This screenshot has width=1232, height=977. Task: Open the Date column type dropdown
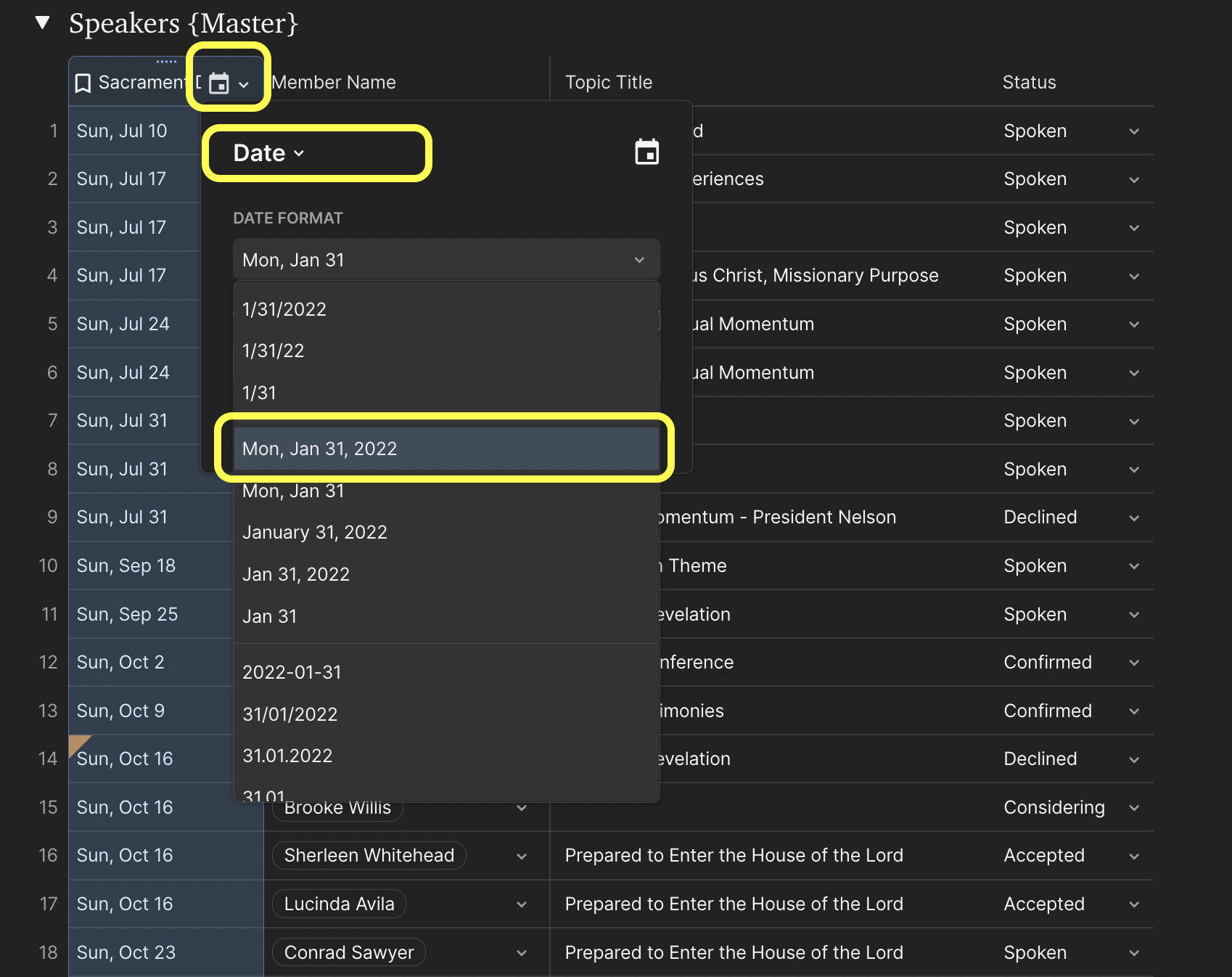[x=268, y=153]
